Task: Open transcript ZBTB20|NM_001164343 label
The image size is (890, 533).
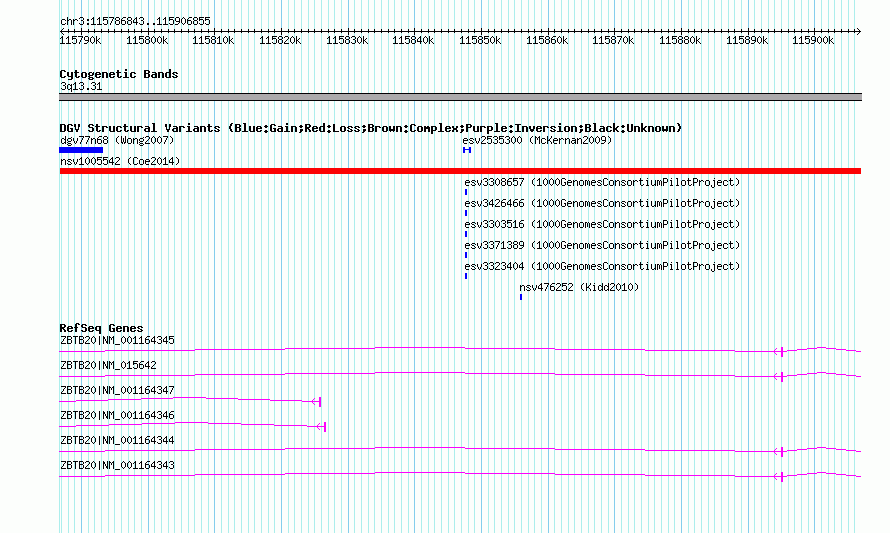Action: [x=117, y=465]
